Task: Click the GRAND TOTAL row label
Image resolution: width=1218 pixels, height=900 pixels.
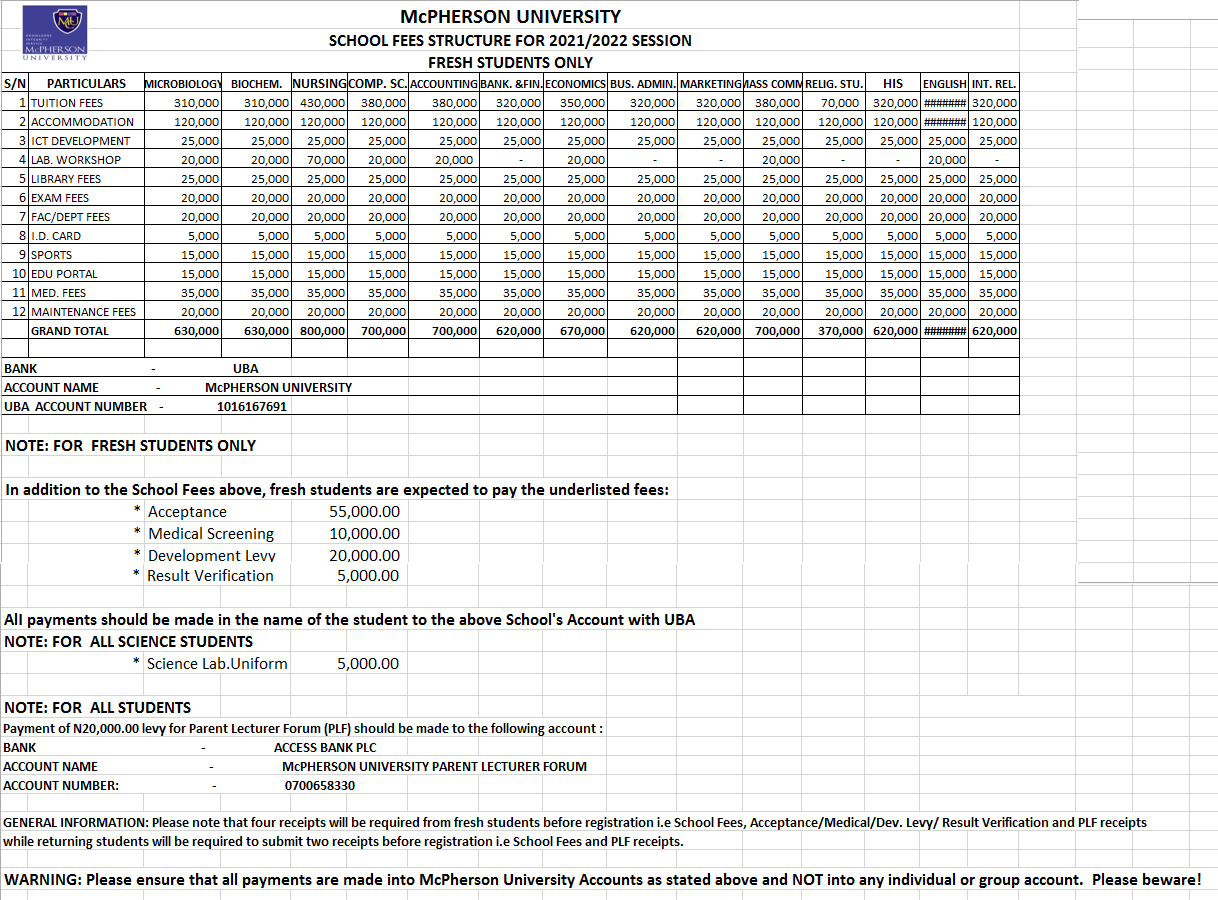Action: 70,331
